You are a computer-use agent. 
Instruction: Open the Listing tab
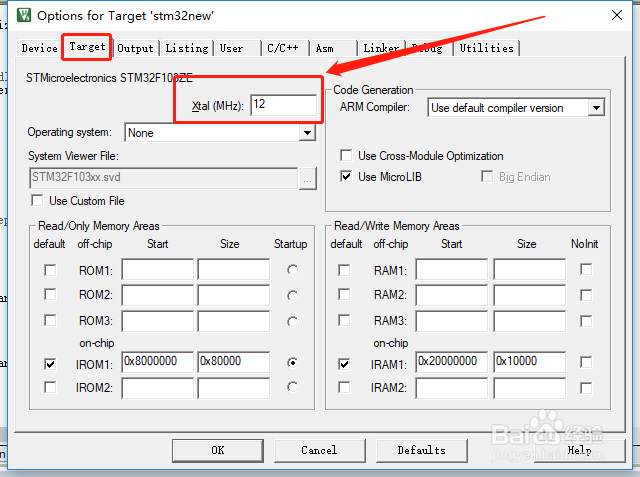(187, 48)
